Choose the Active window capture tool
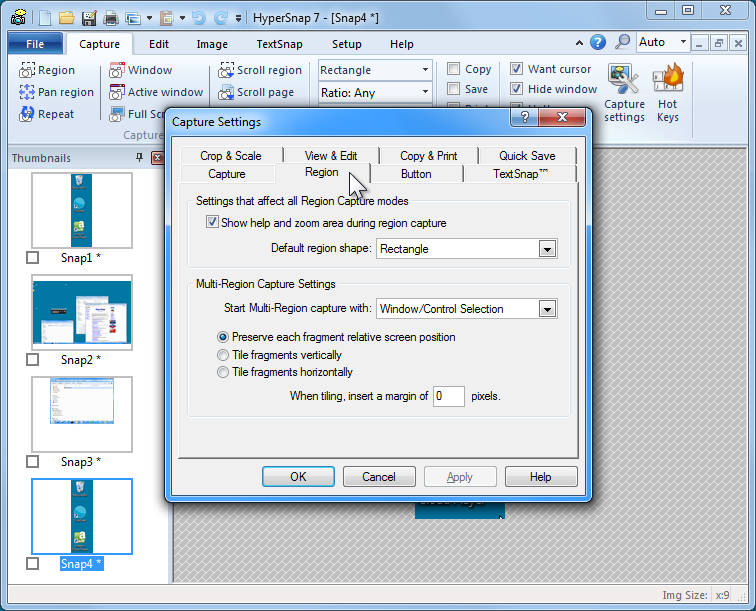756x611 pixels. (117, 92)
